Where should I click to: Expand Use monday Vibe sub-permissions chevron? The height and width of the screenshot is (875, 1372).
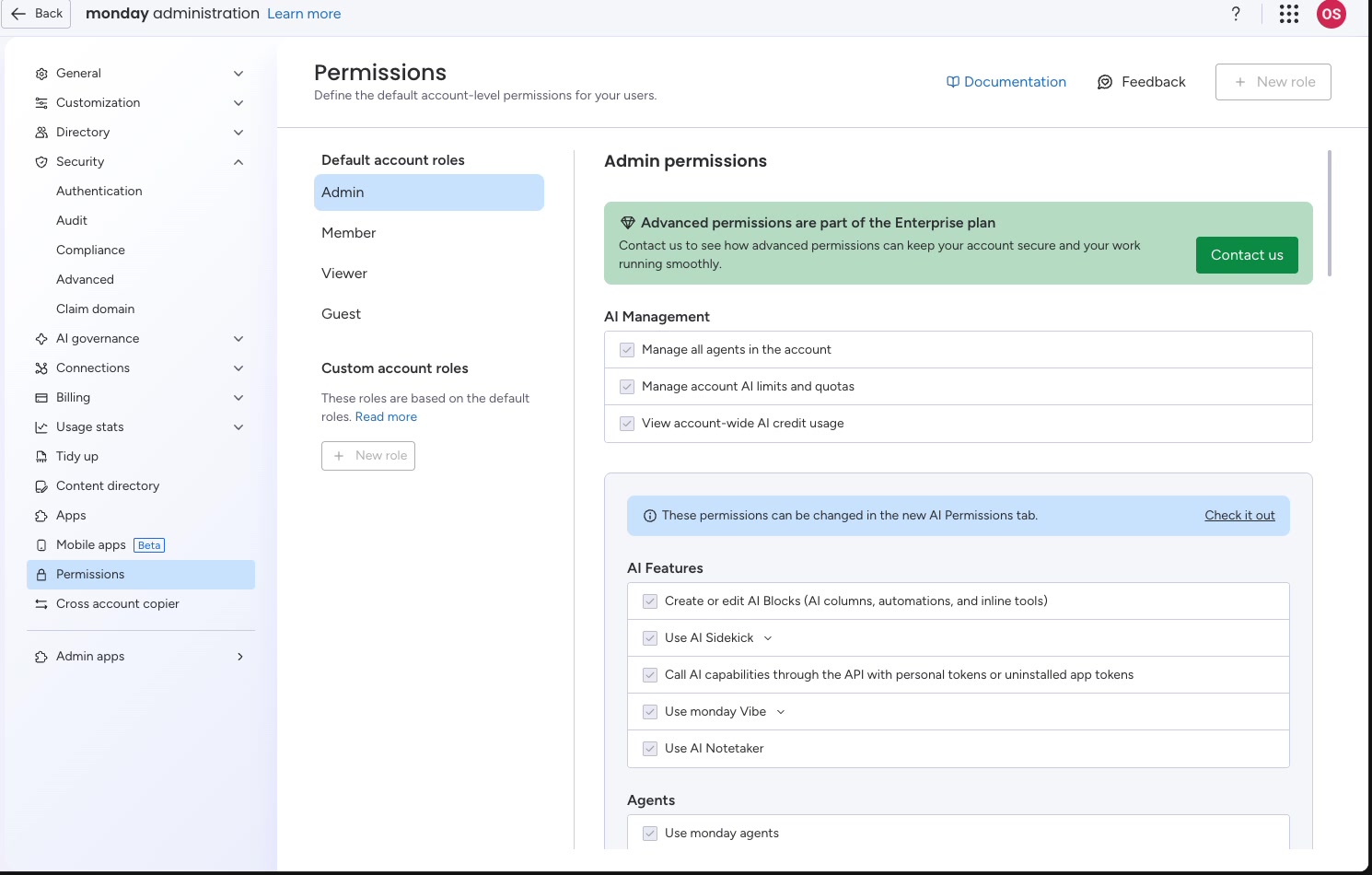[781, 712]
